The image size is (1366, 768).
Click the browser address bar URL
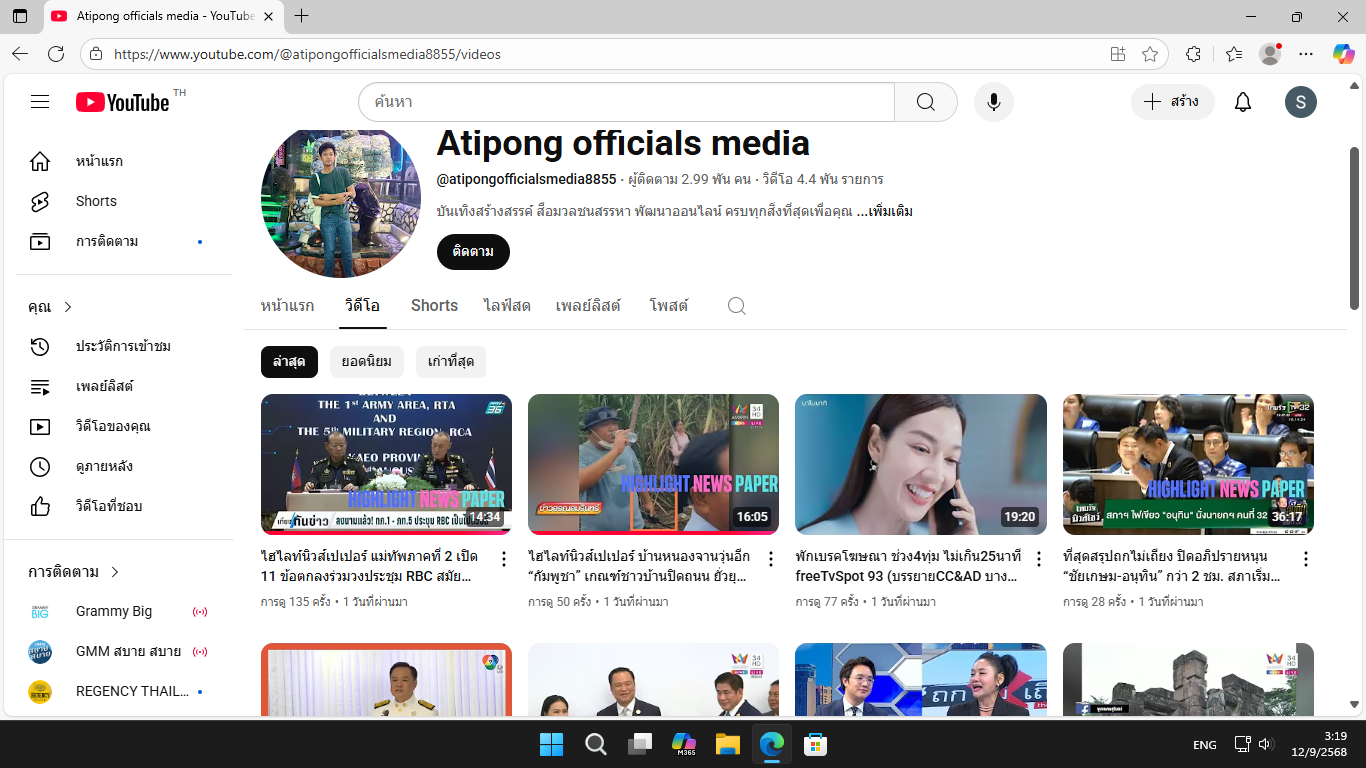coord(307,54)
